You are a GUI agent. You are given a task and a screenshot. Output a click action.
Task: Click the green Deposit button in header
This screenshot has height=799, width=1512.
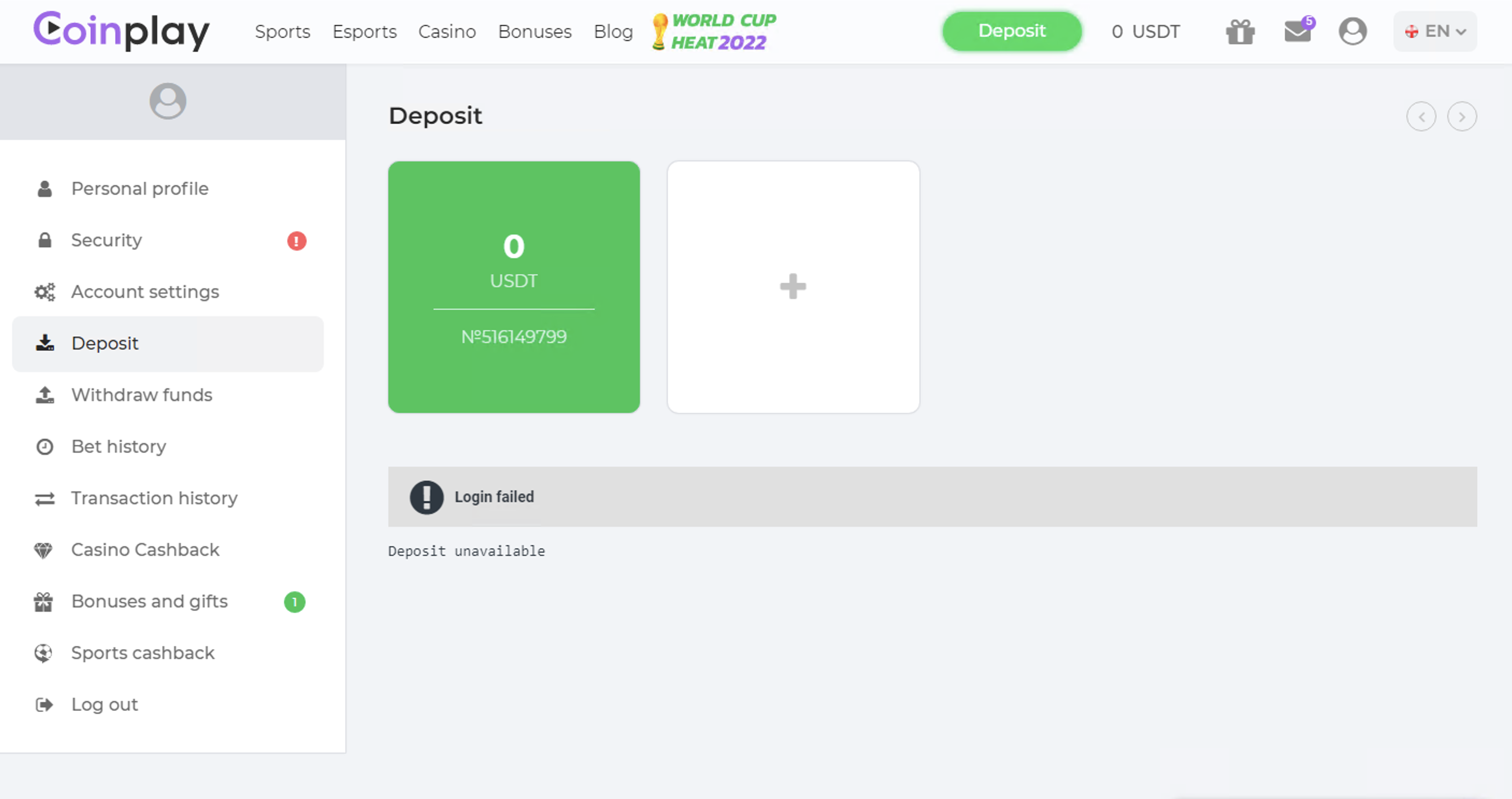(x=1012, y=31)
